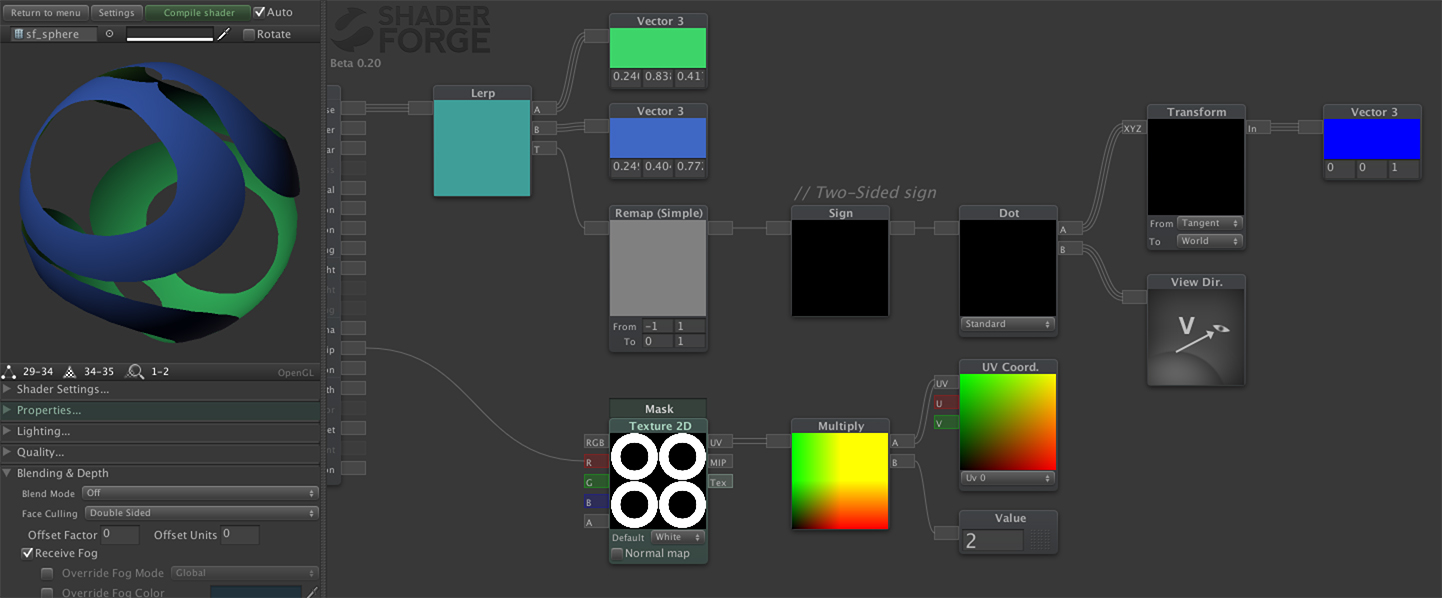This screenshot has width=1442, height=598.
Task: Click Return to menu button
Action: click(x=46, y=13)
